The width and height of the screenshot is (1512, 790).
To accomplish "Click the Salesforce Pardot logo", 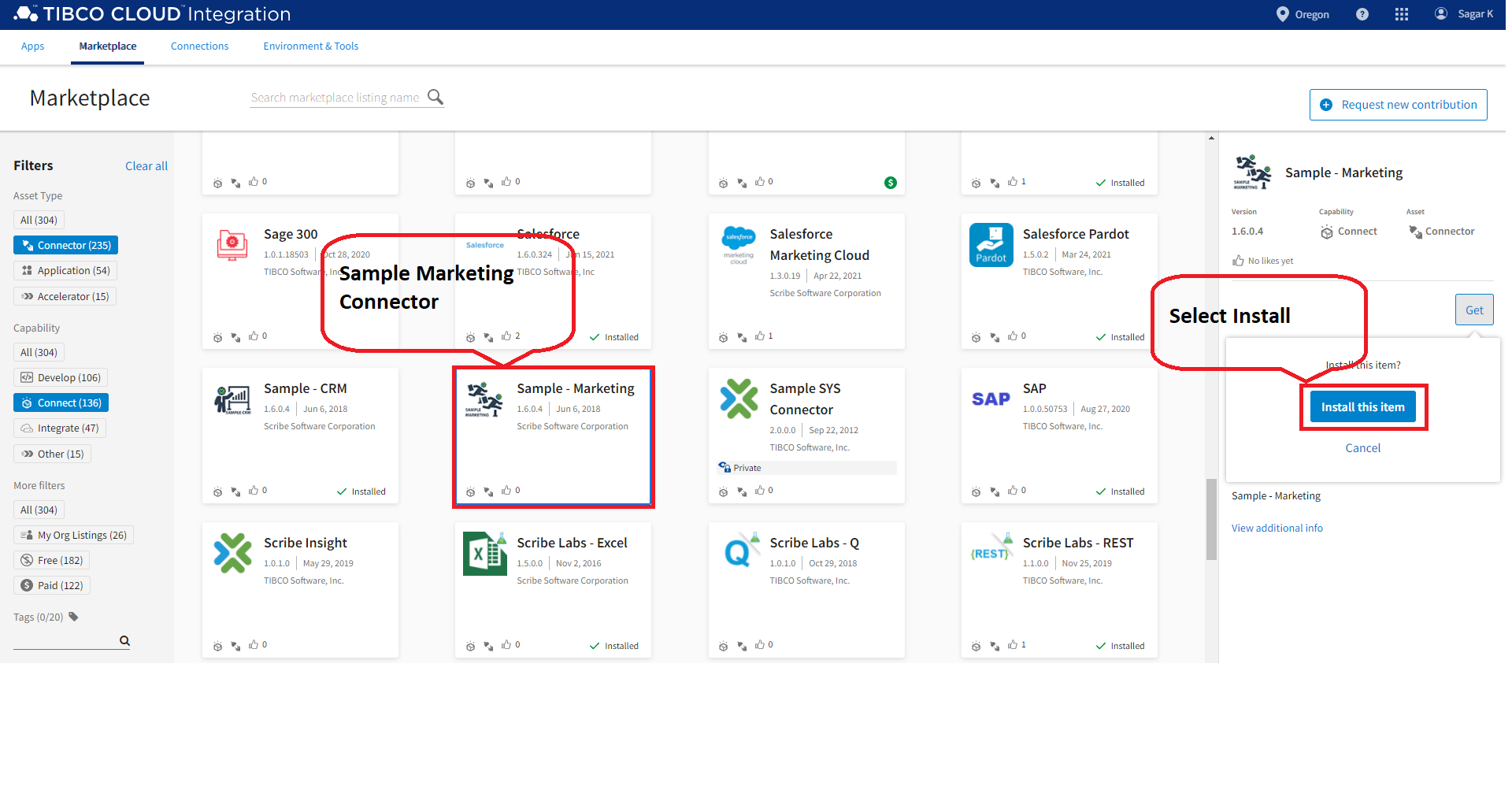I will point(991,245).
